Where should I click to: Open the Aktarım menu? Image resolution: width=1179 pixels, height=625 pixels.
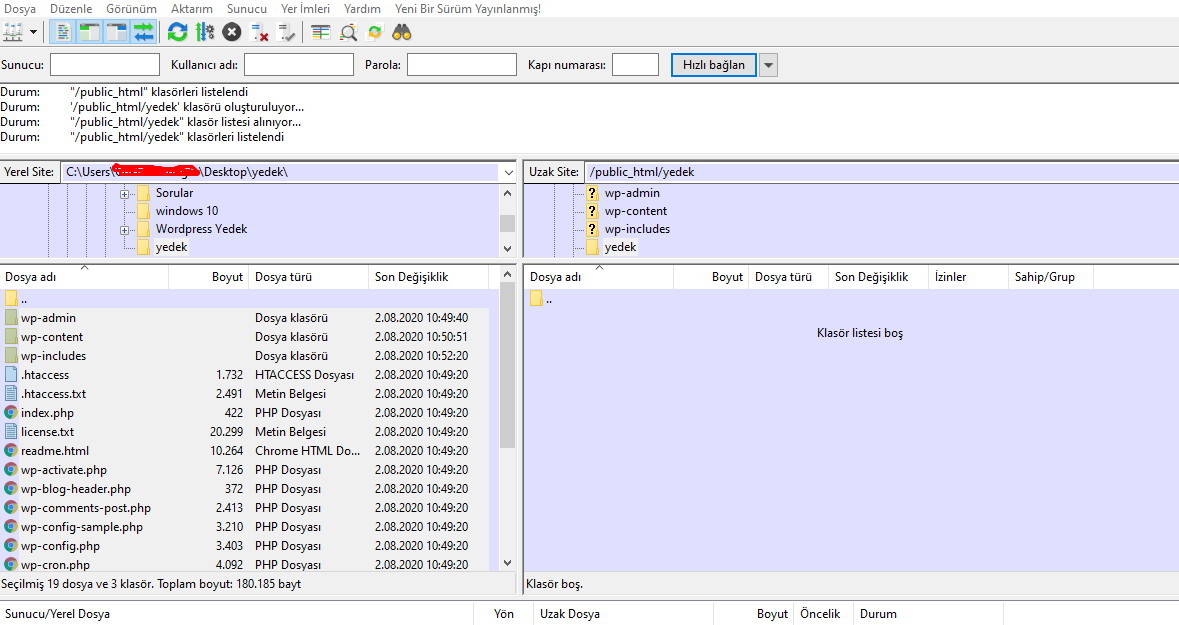(192, 9)
